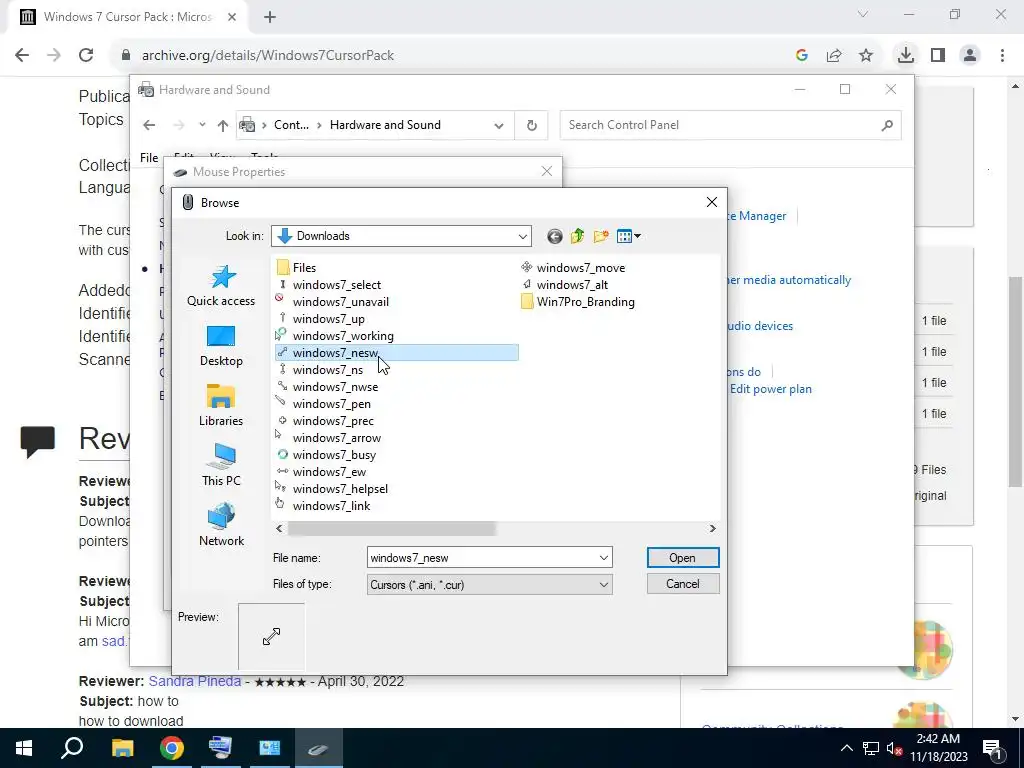1024x768 pixels.
Task: Click the Search Control Panel field
Action: point(730,125)
